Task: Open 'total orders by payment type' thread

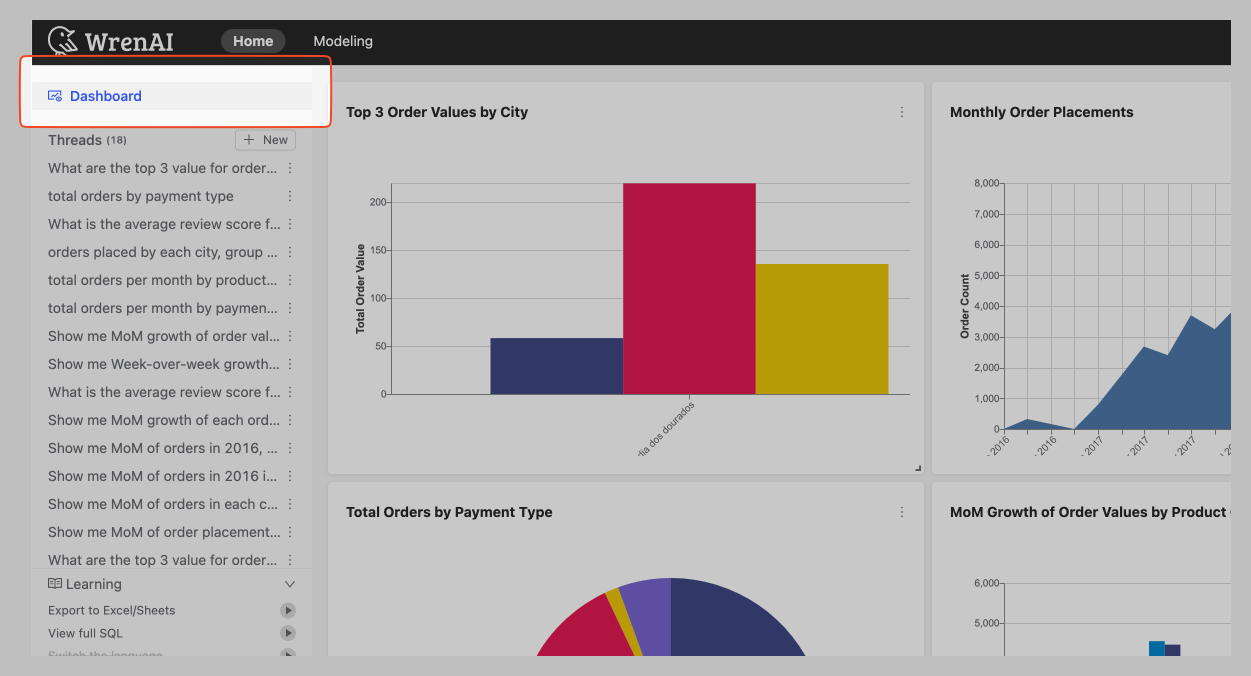Action: pyautogui.click(x=141, y=196)
